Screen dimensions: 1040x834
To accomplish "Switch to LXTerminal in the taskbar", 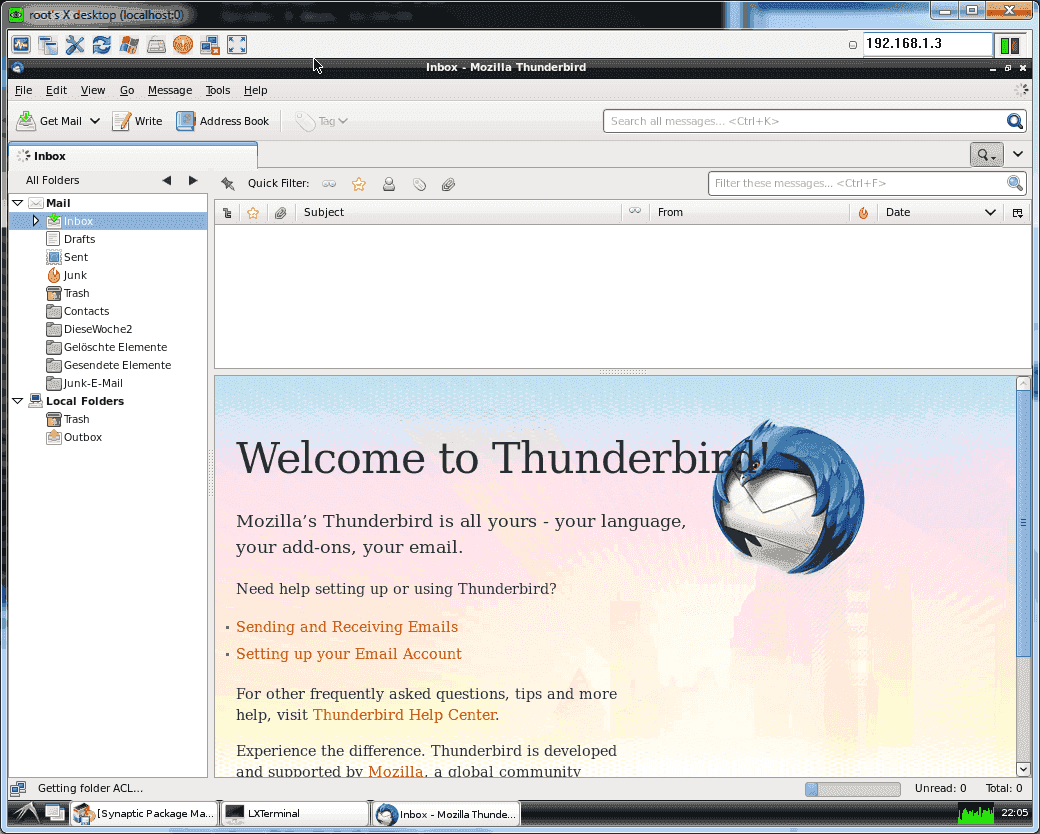I will click(294, 813).
